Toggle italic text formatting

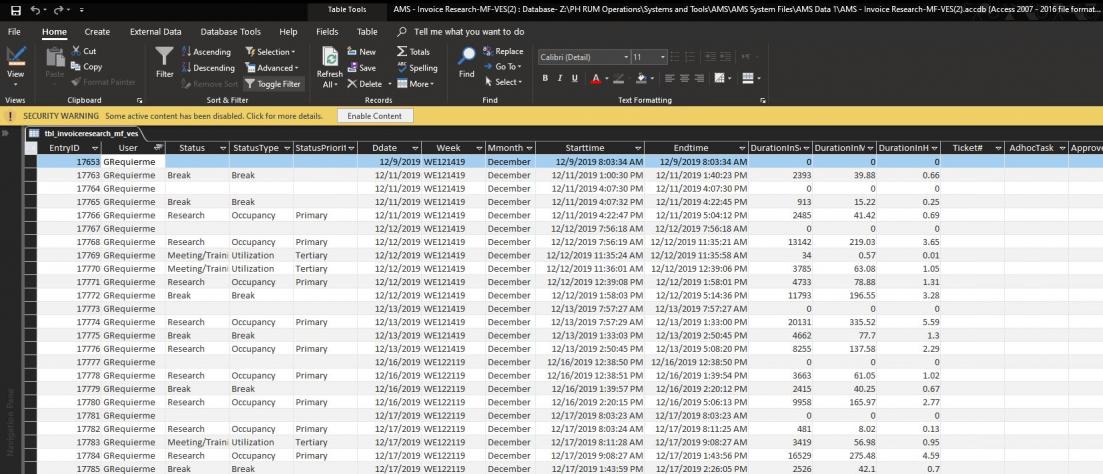[560, 78]
